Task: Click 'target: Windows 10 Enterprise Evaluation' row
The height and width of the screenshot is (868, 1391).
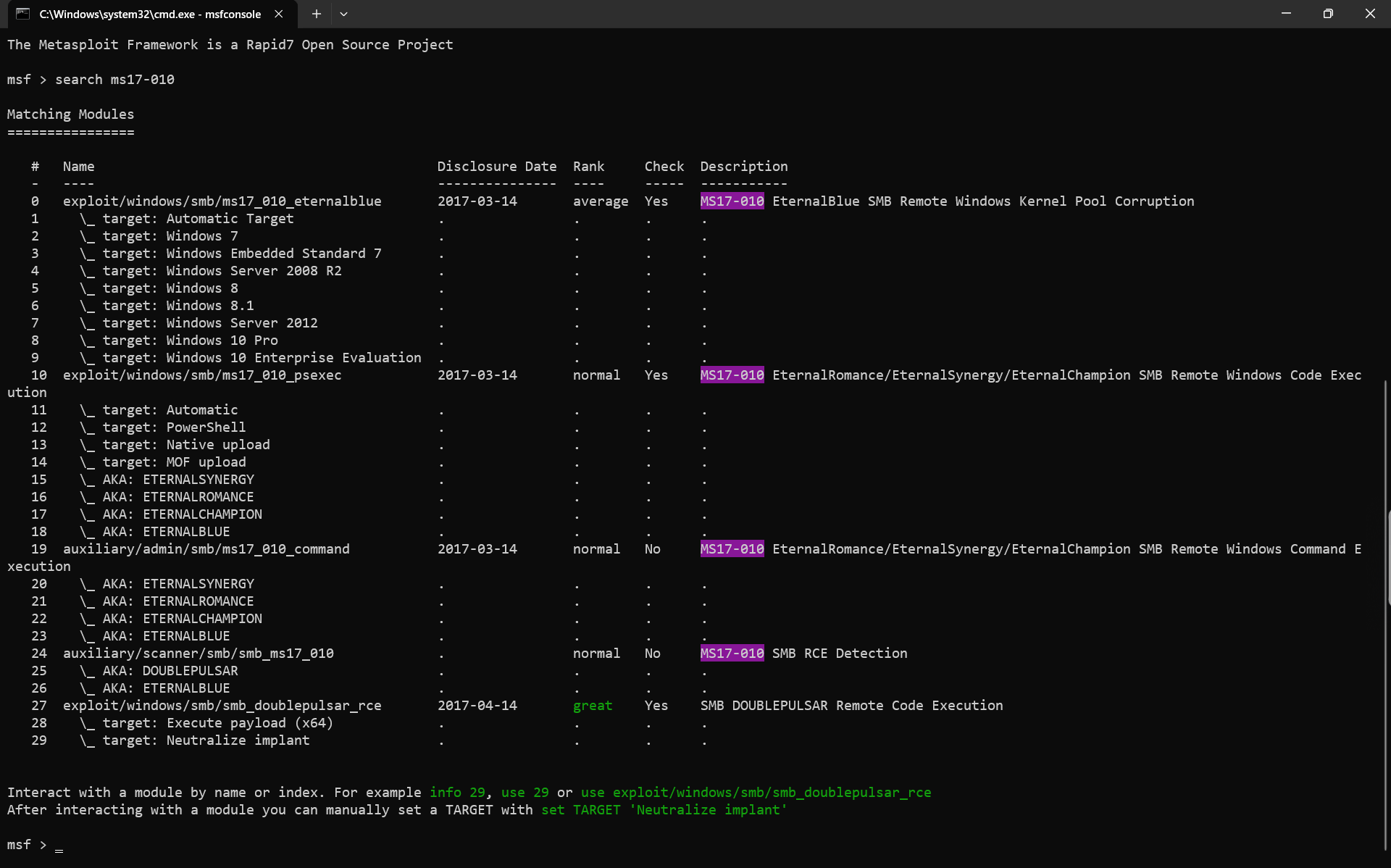Action: tap(250, 358)
